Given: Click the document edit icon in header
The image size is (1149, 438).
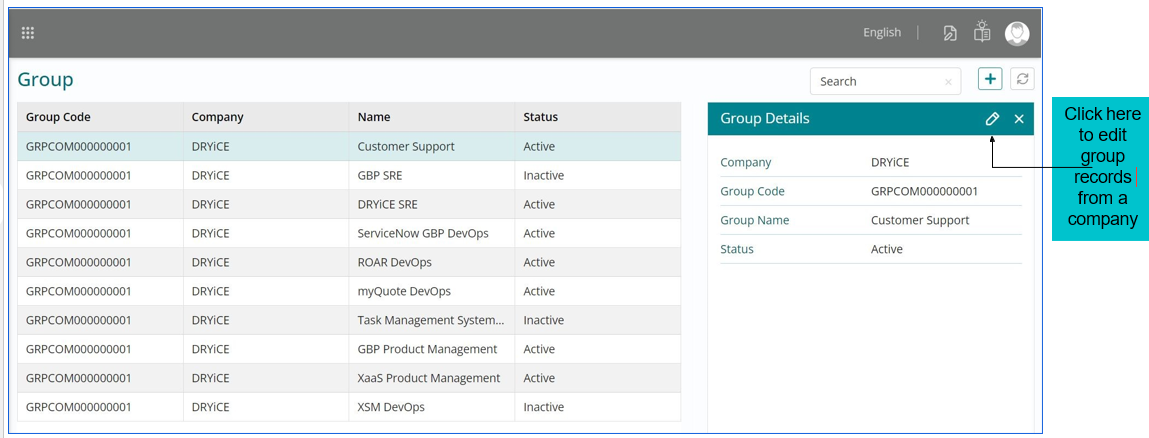Looking at the screenshot, I should pos(950,33).
